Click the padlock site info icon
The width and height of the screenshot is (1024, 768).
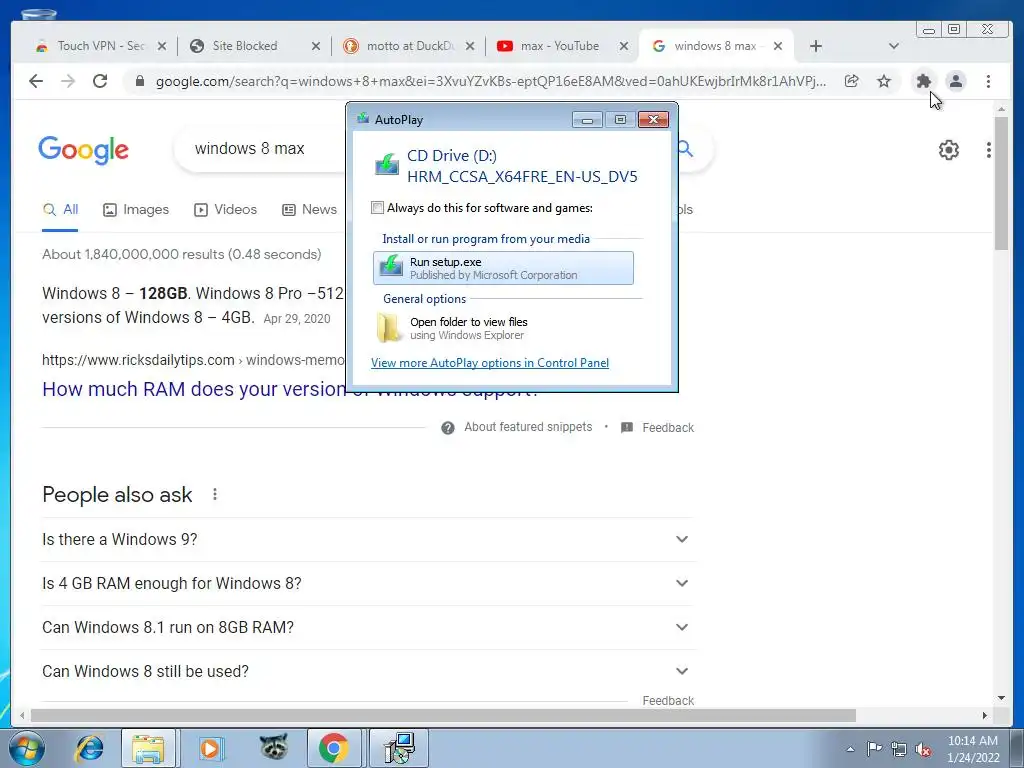139,81
